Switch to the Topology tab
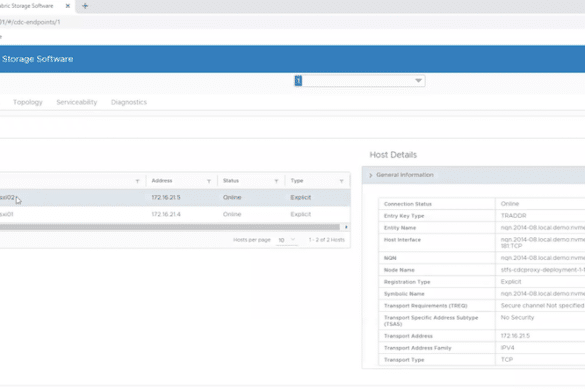 (28, 102)
